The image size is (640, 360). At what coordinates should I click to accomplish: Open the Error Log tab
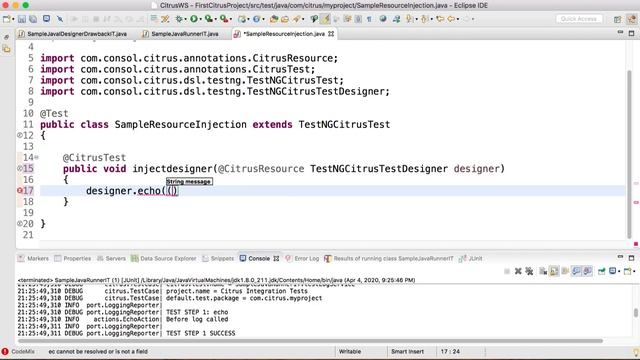pyautogui.click(x=302, y=258)
